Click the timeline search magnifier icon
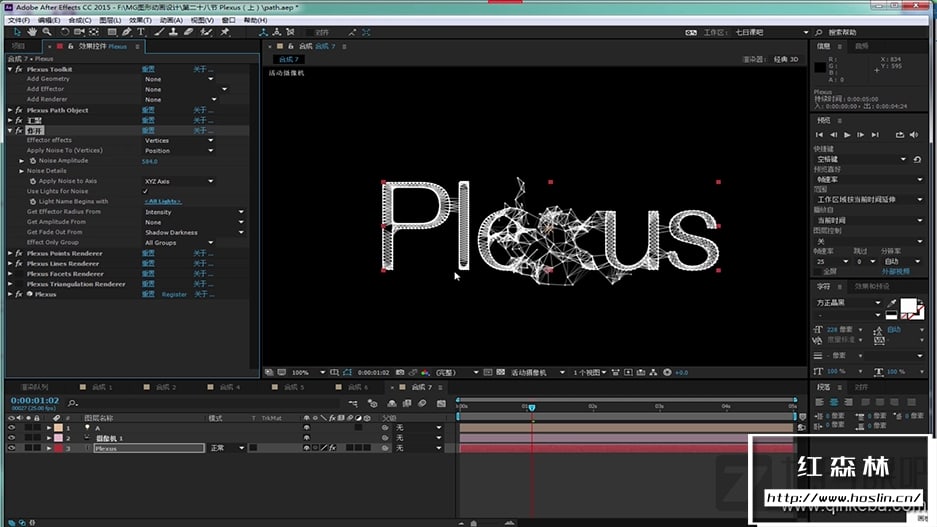This screenshot has height=527, width=937. [x=72, y=403]
